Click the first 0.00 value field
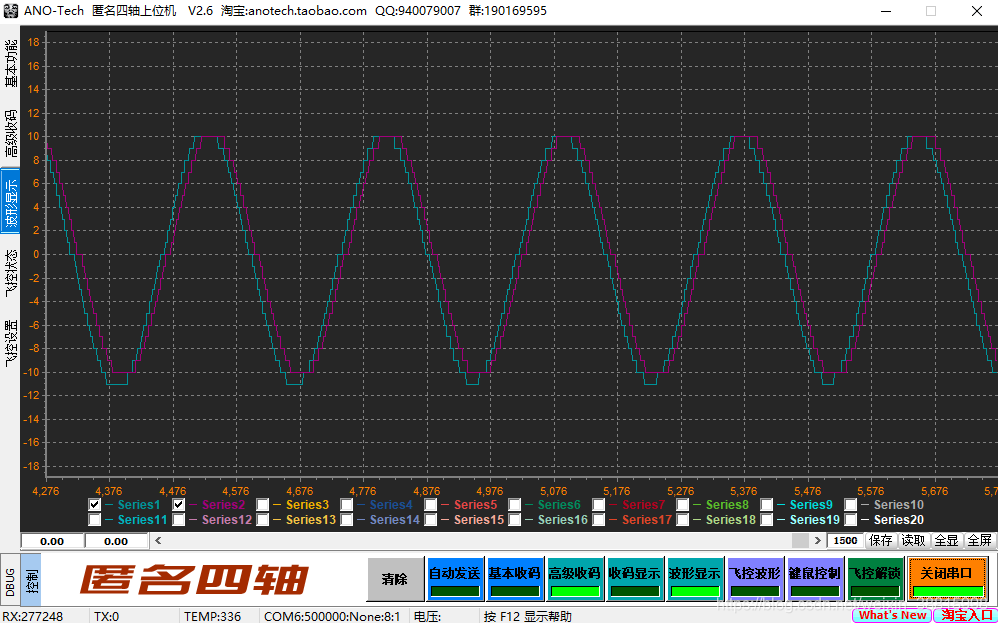This screenshot has width=998, height=623. pyautogui.click(x=52, y=542)
